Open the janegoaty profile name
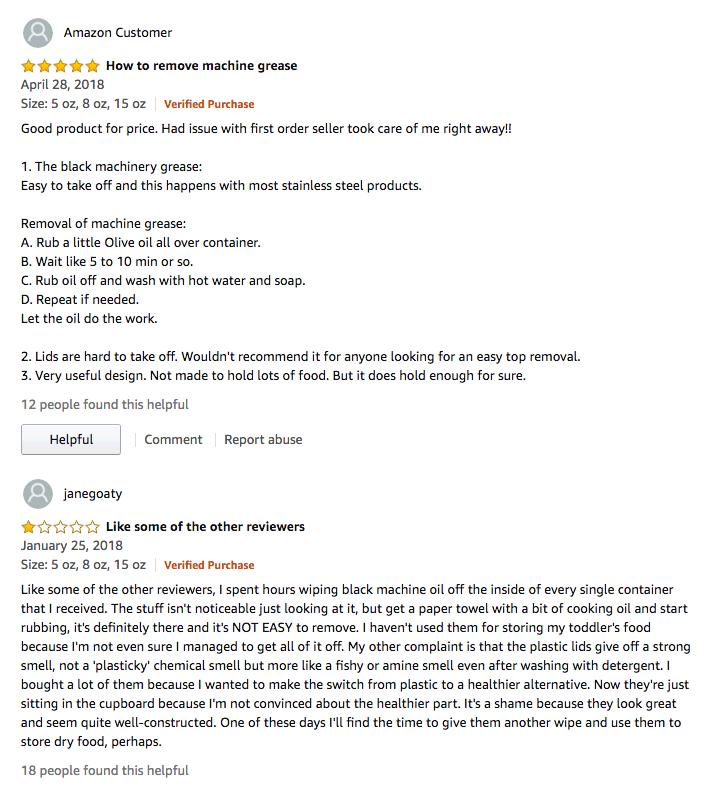The image size is (714, 789). (x=93, y=494)
